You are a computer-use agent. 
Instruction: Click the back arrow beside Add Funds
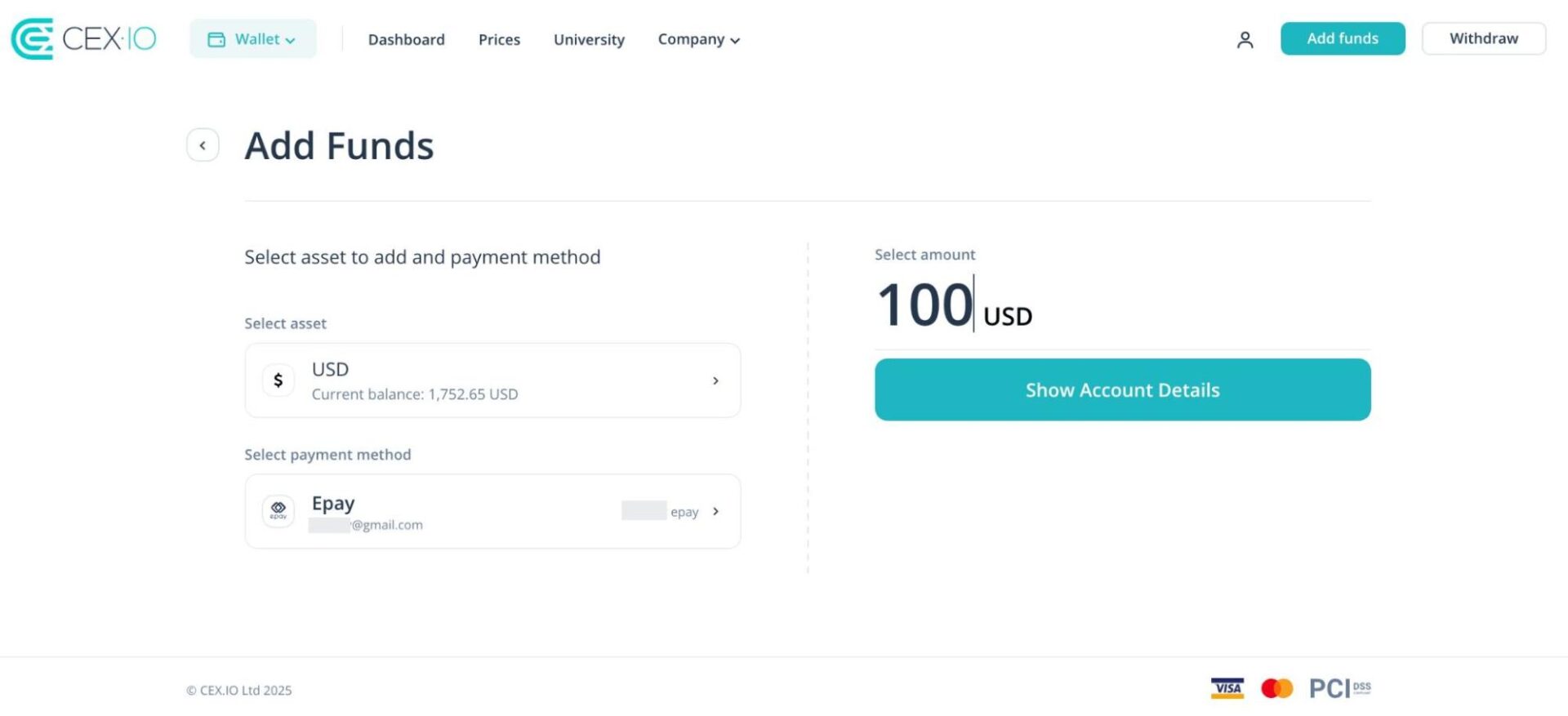coord(203,145)
